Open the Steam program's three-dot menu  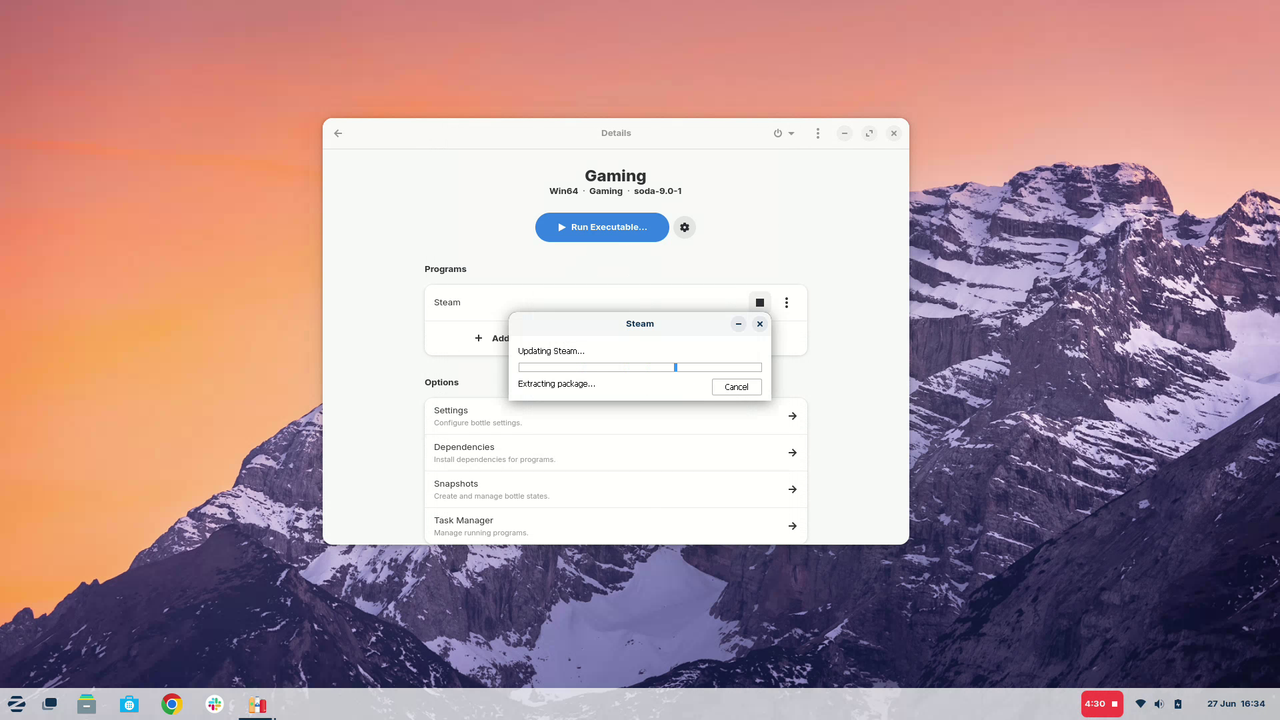pos(787,303)
